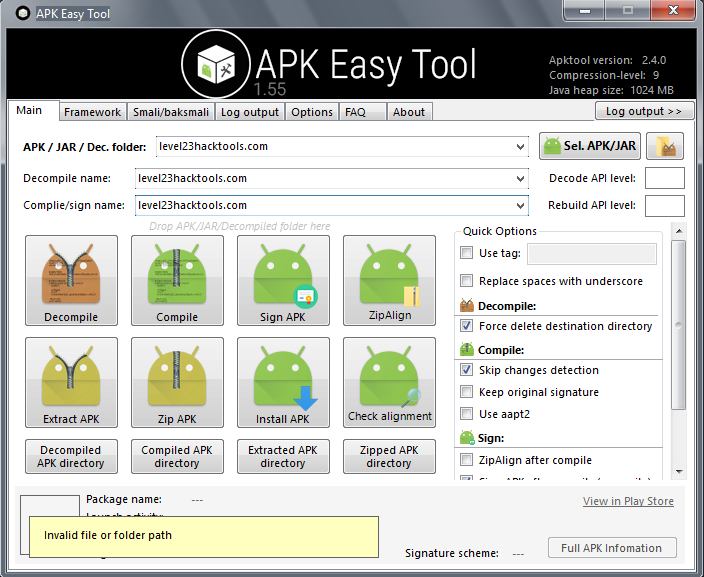The width and height of the screenshot is (704, 577).
Task: Click the Quick Options scroll up arrow
Action: tap(679, 231)
